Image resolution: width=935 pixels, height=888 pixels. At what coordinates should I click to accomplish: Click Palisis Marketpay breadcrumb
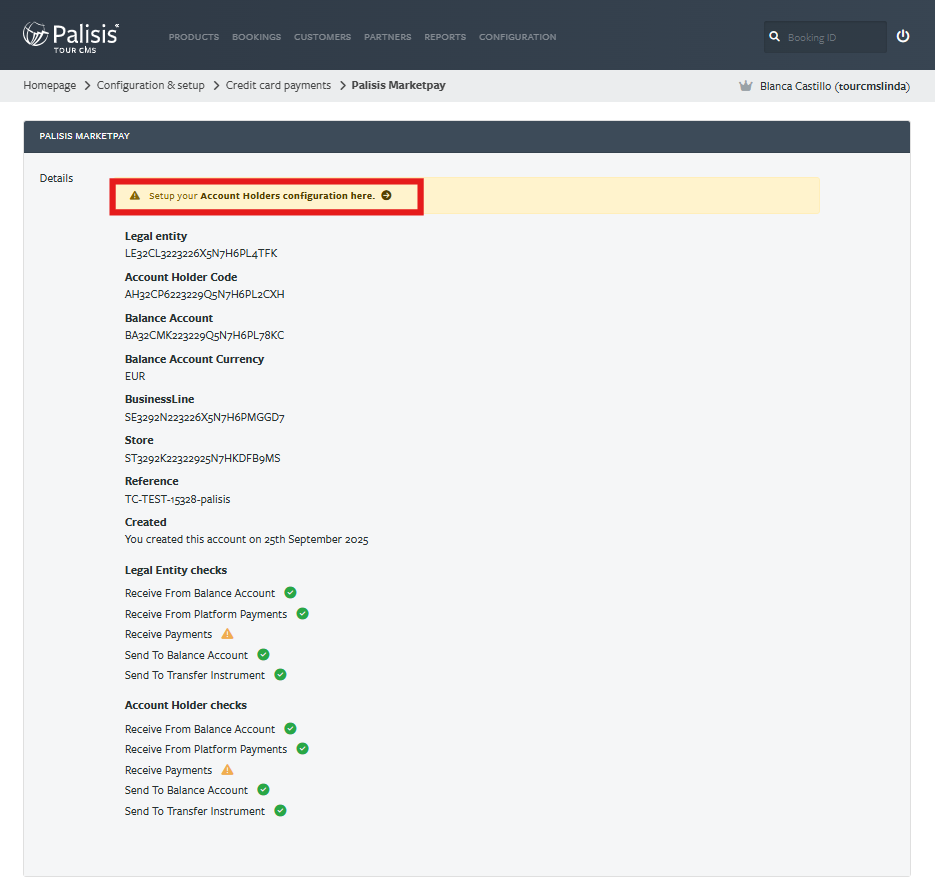tap(398, 85)
